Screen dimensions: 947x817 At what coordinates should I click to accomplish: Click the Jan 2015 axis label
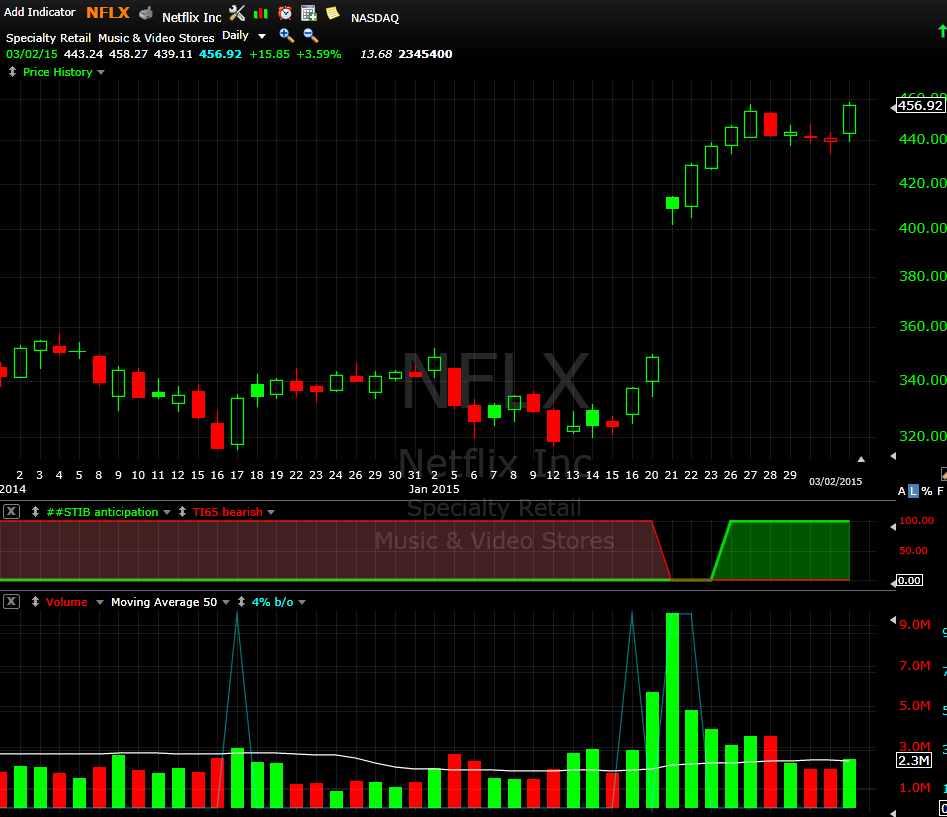pyautogui.click(x=434, y=489)
